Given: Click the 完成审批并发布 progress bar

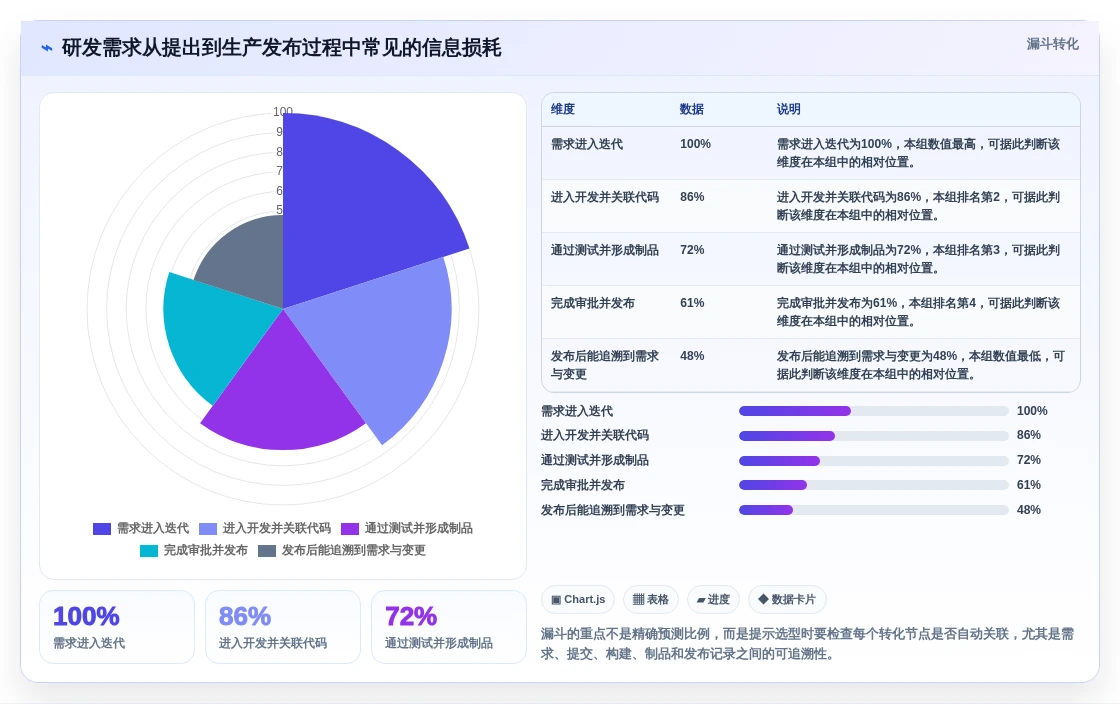Looking at the screenshot, I should click(874, 485).
